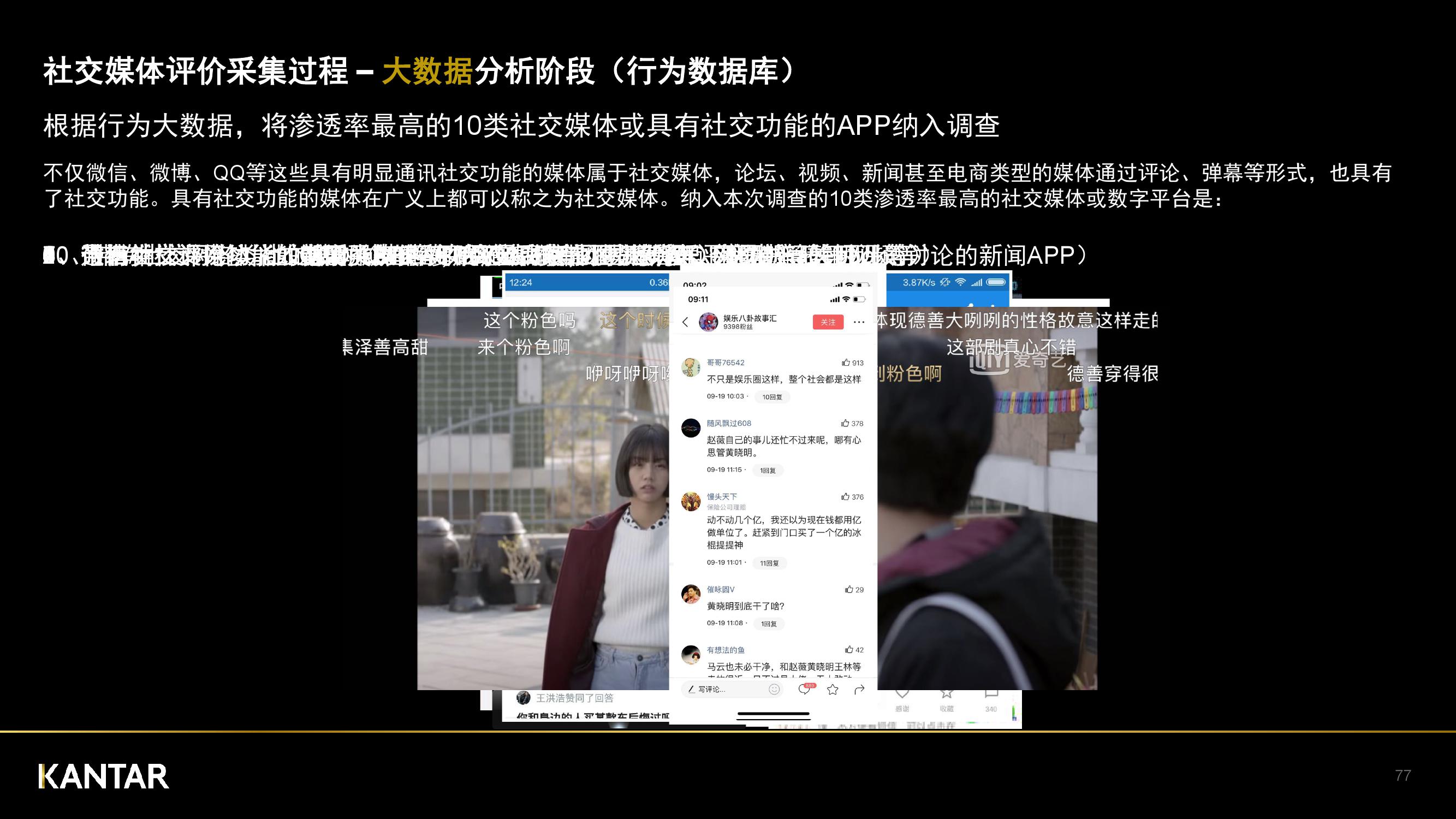
Task: Tap the back arrow beside 娱乐八卦故事汇
Action: click(x=686, y=321)
